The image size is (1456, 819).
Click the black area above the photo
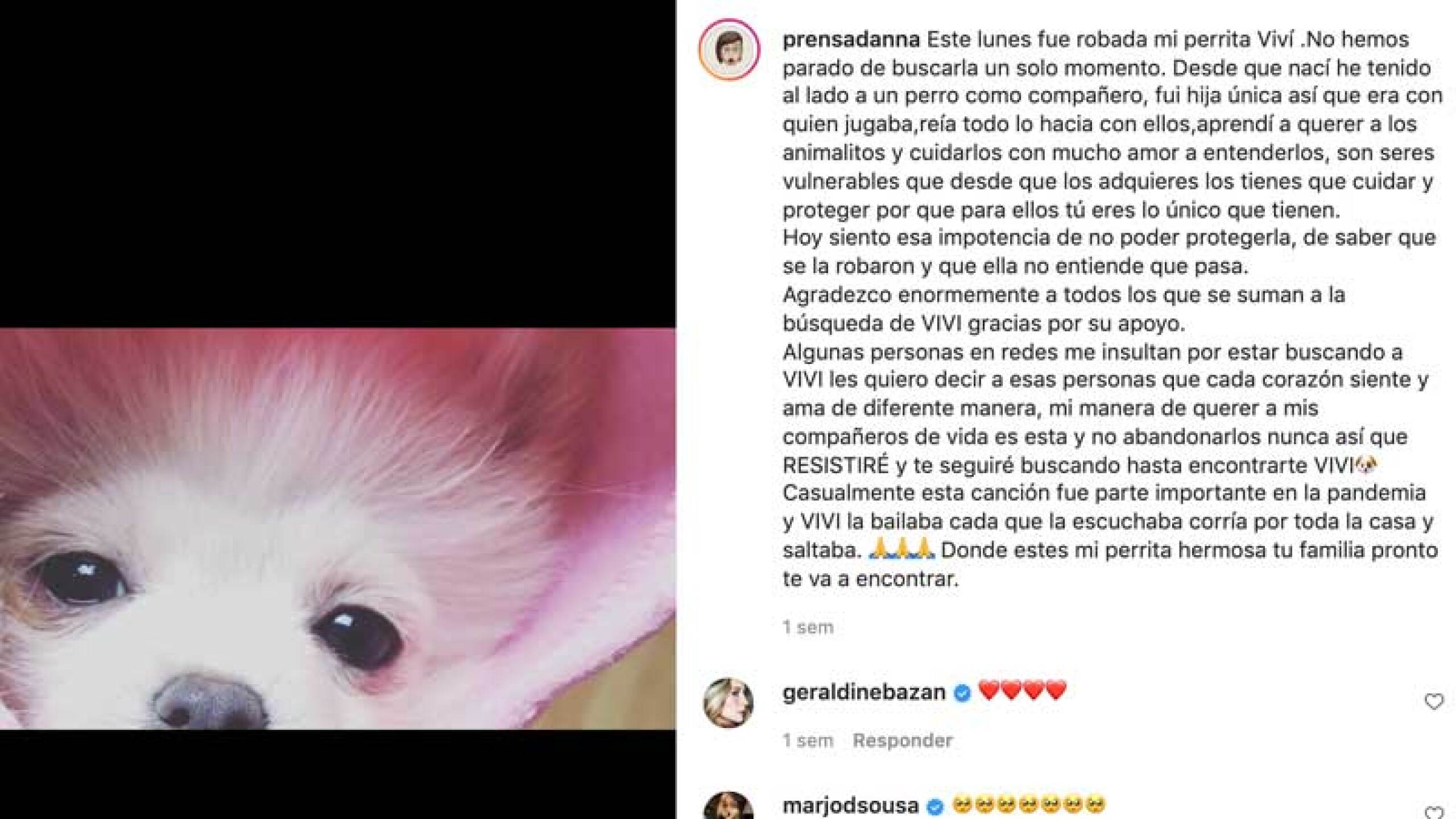coord(338,164)
